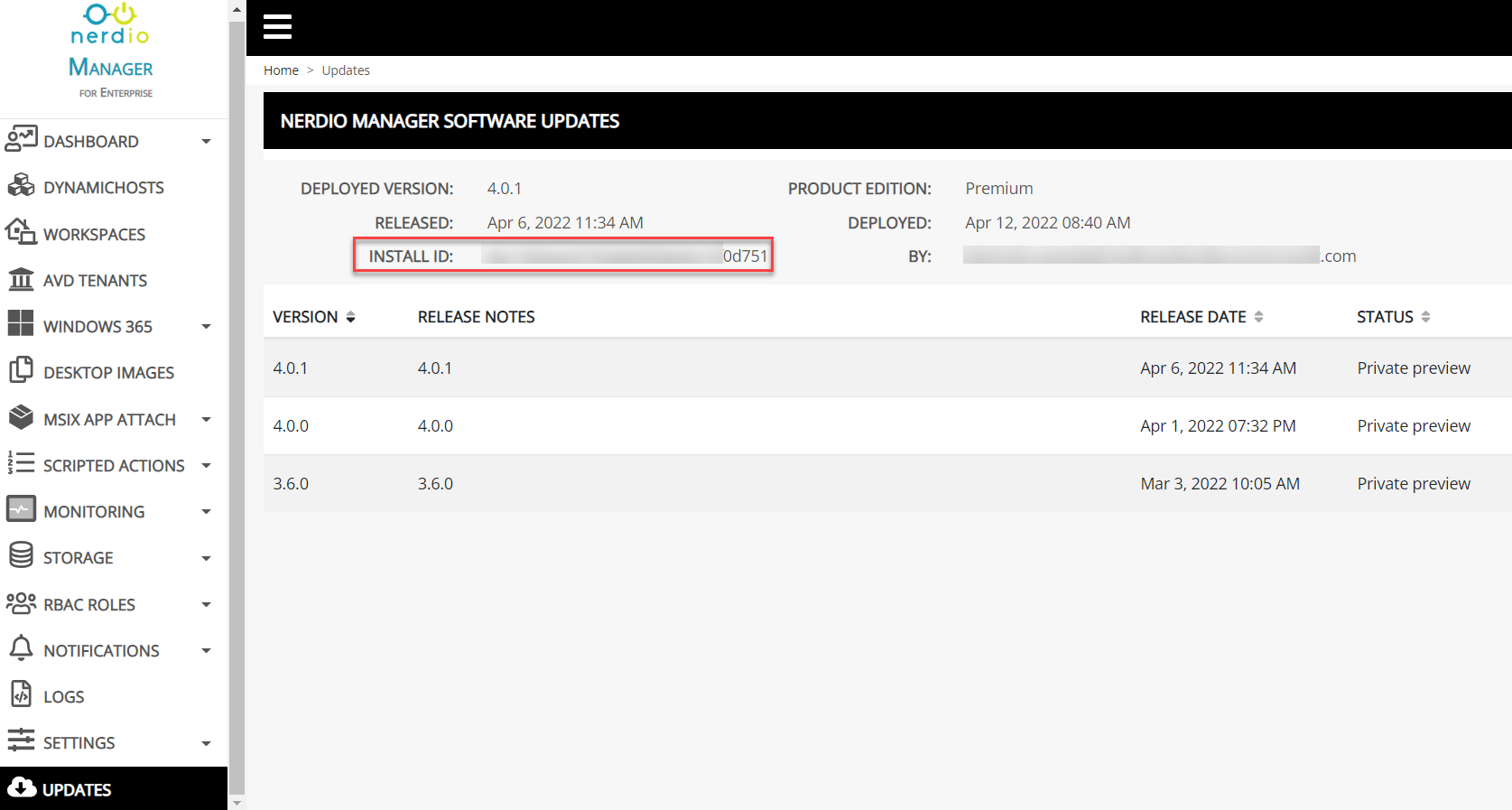Screen dimensions: 1512x810
Task: Select the Updates sidebar item
Action: [114, 788]
